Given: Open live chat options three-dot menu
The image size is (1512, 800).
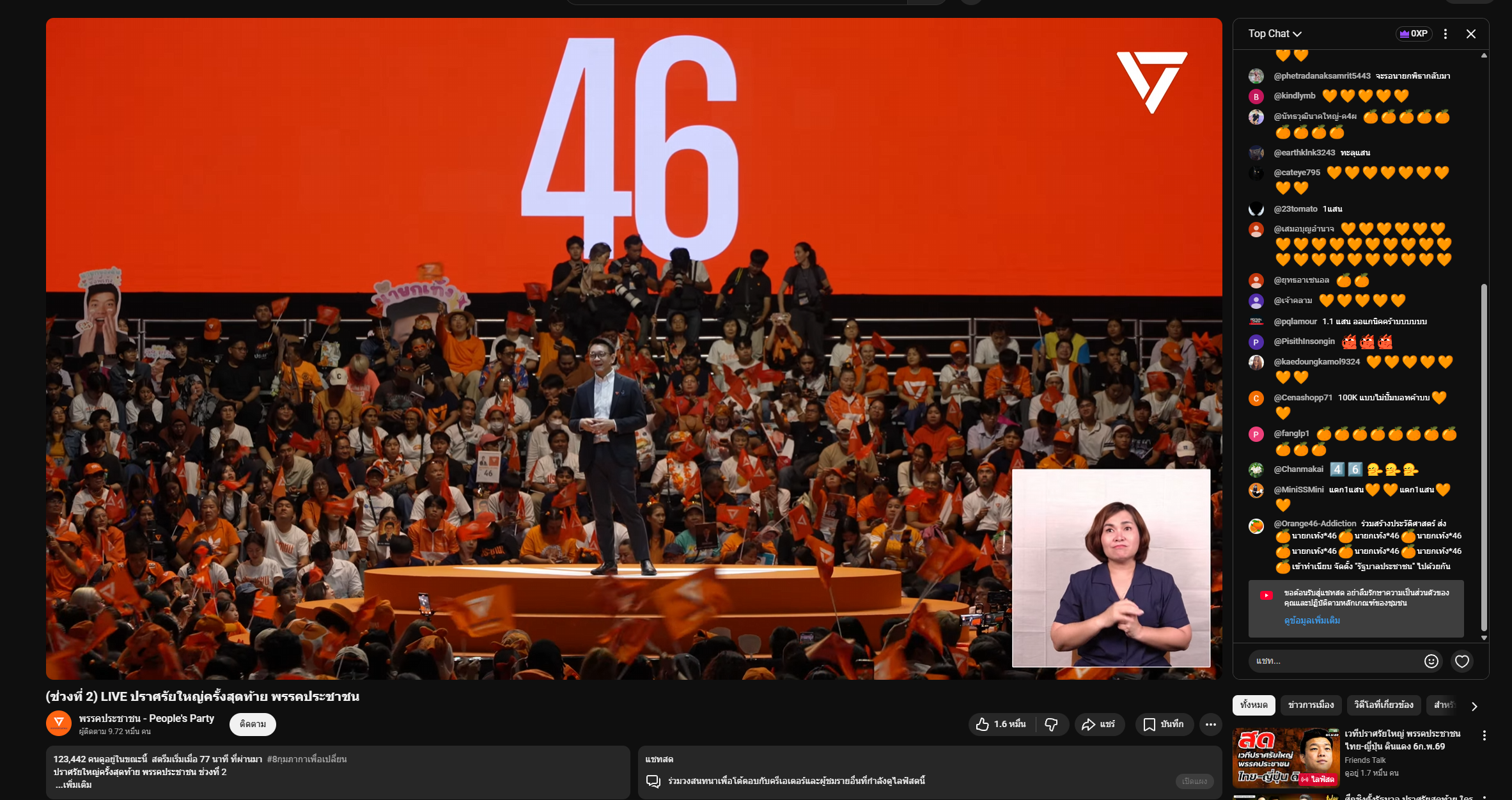Looking at the screenshot, I should tap(1445, 34).
